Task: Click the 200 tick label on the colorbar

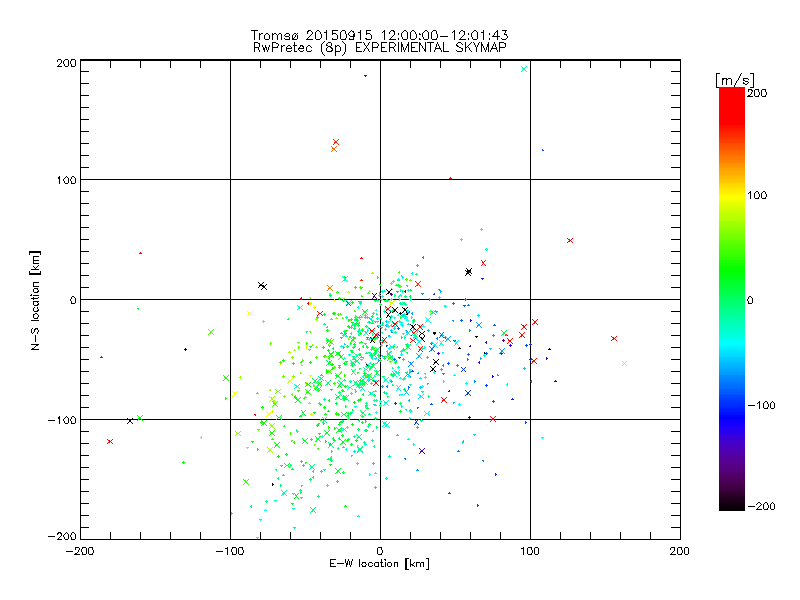Action: pyautogui.click(x=757, y=93)
